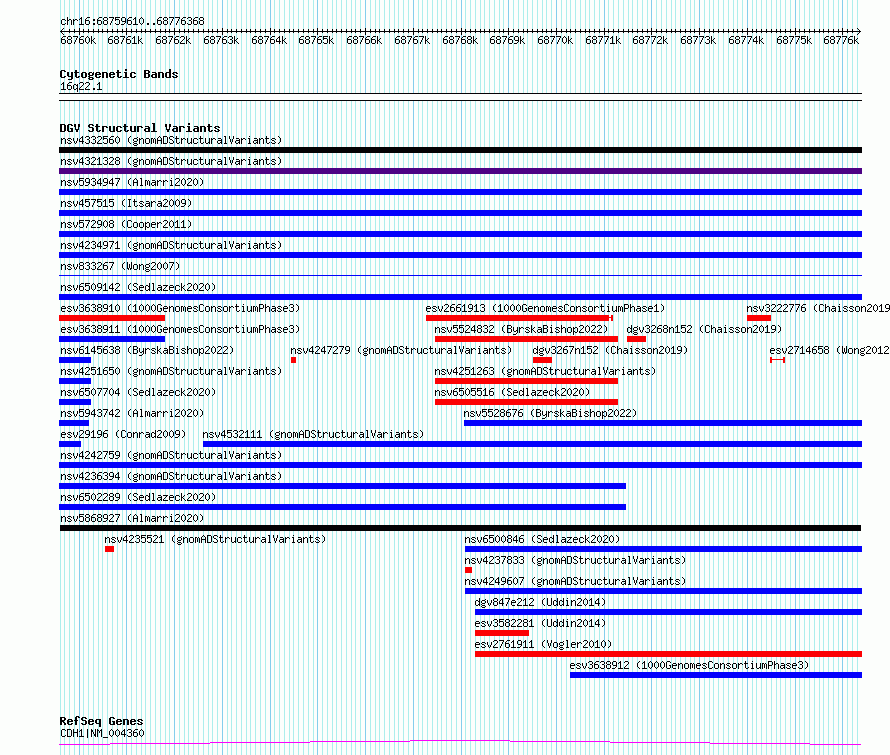
Task: Click nsv6500846 (Sedlazeck2020) label
Action: click(542, 539)
